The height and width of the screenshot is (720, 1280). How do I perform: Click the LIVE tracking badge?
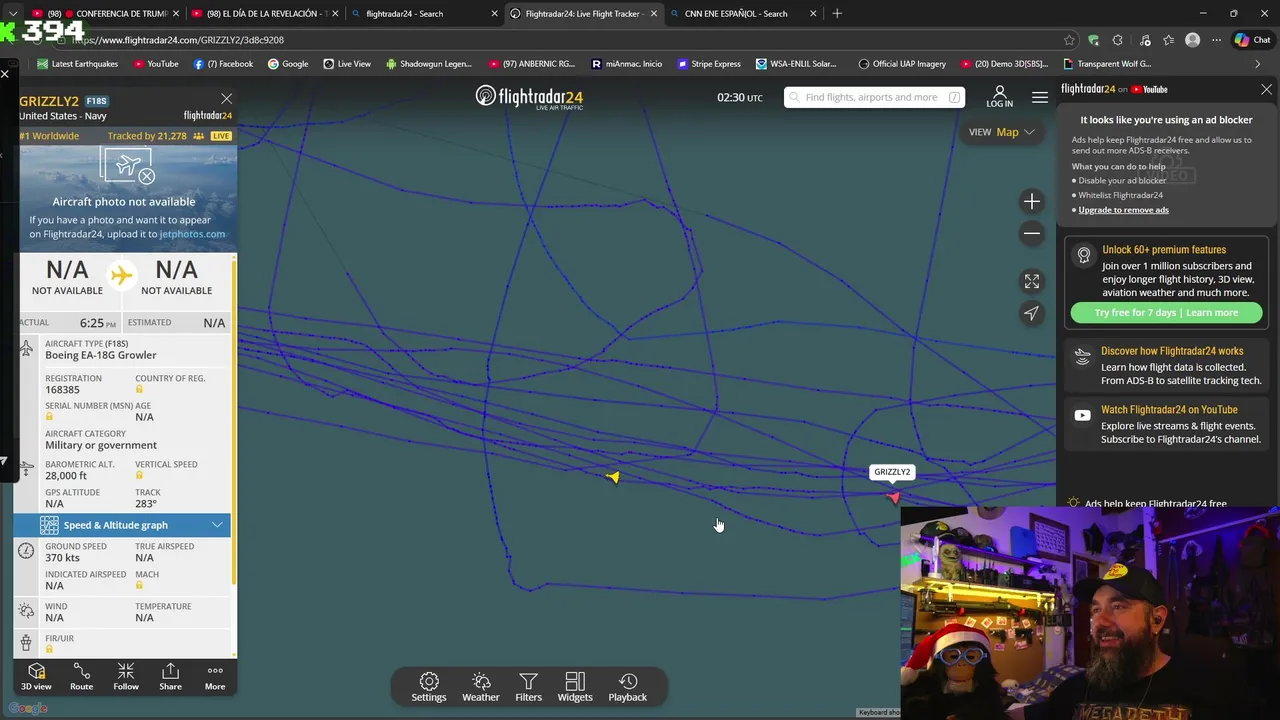coord(221,136)
